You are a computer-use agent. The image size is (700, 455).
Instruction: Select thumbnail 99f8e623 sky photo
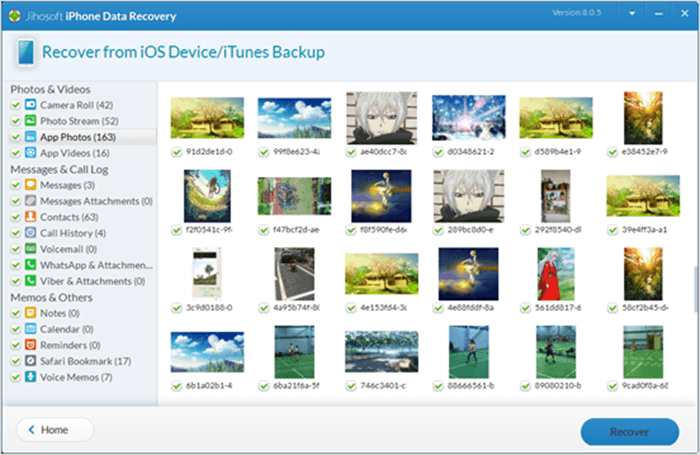[294, 118]
